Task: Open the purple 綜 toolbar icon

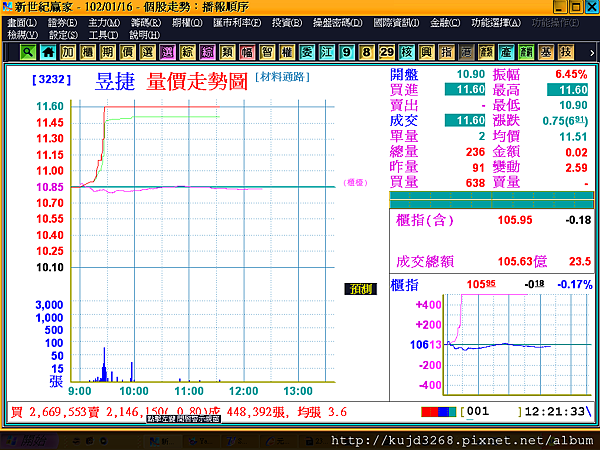Action: [x=207, y=52]
